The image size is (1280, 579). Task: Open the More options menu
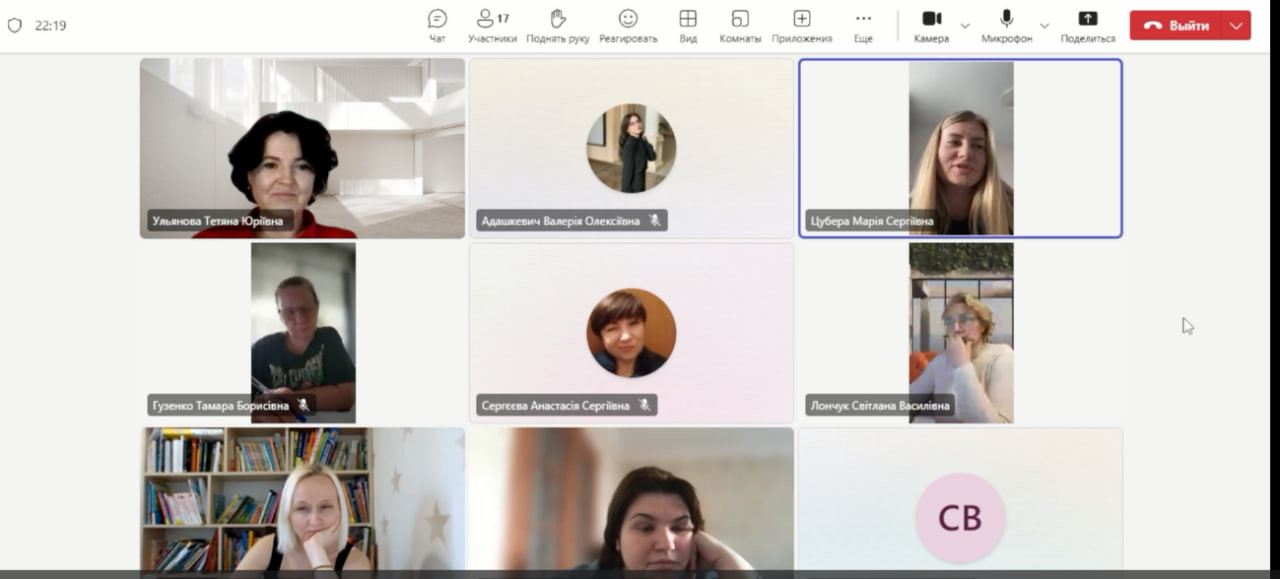863,25
